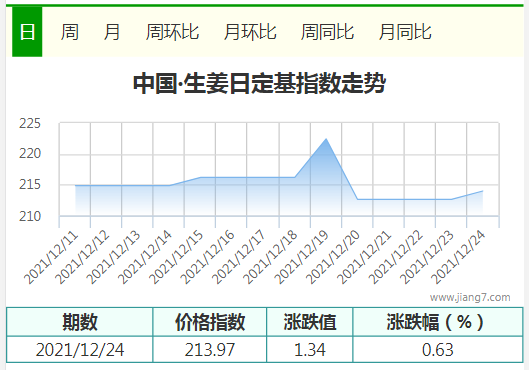Click the y-axis value 225
The width and height of the screenshot is (529, 370).
30,124
